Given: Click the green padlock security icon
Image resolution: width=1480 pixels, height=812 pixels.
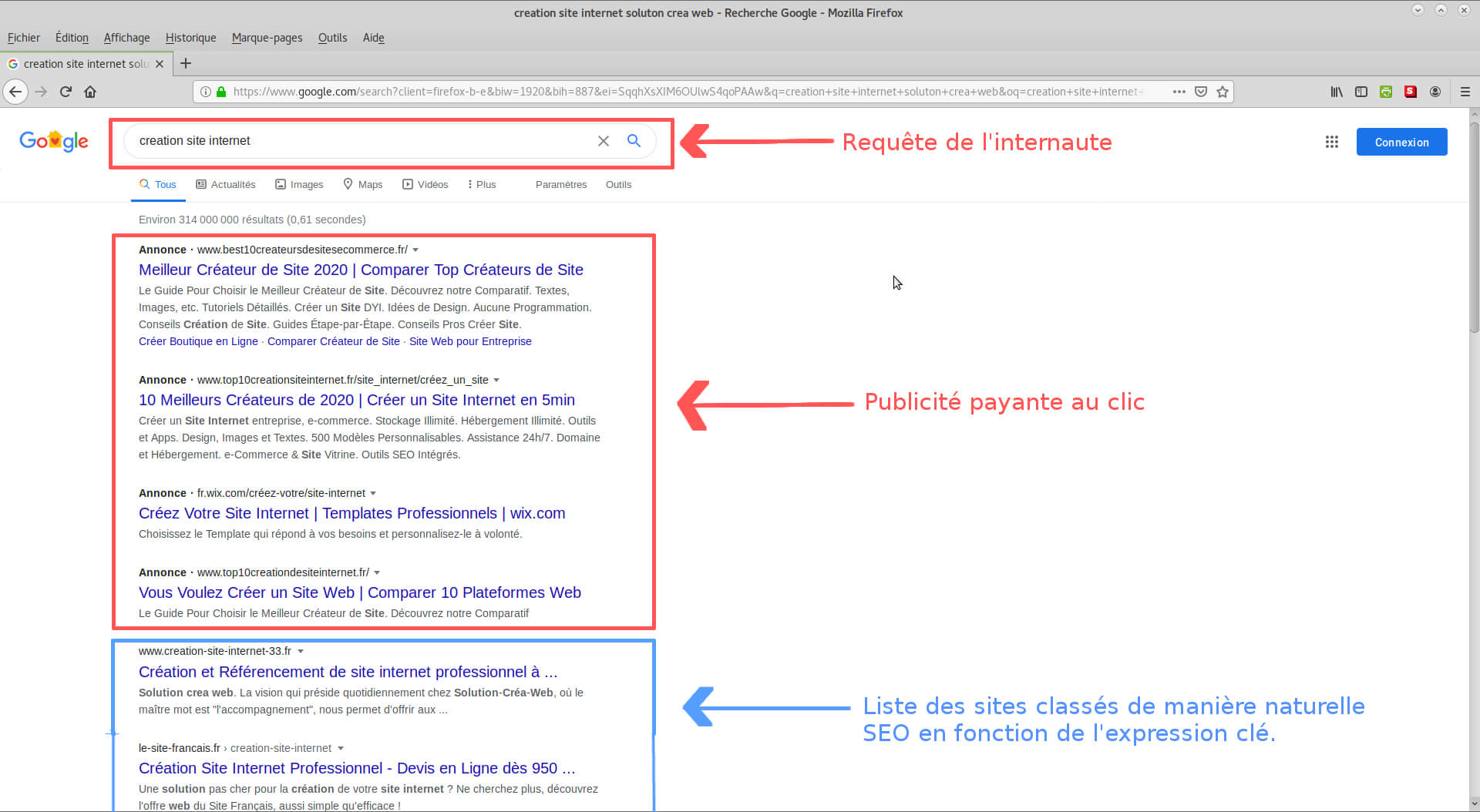Looking at the screenshot, I should pos(221,92).
